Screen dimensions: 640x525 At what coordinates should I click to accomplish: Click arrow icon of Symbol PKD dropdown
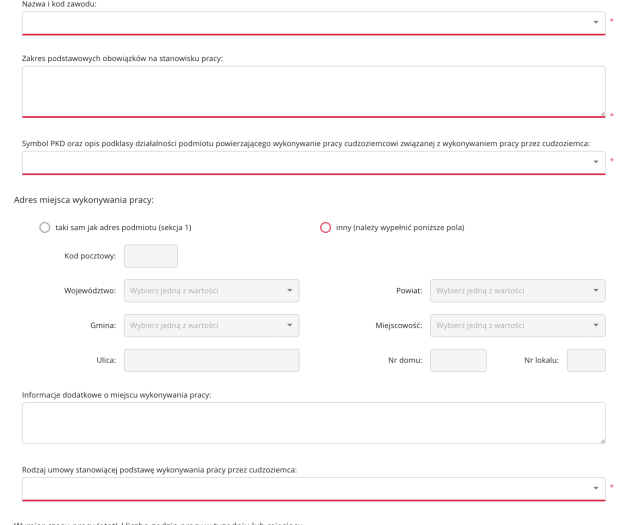[596, 161]
